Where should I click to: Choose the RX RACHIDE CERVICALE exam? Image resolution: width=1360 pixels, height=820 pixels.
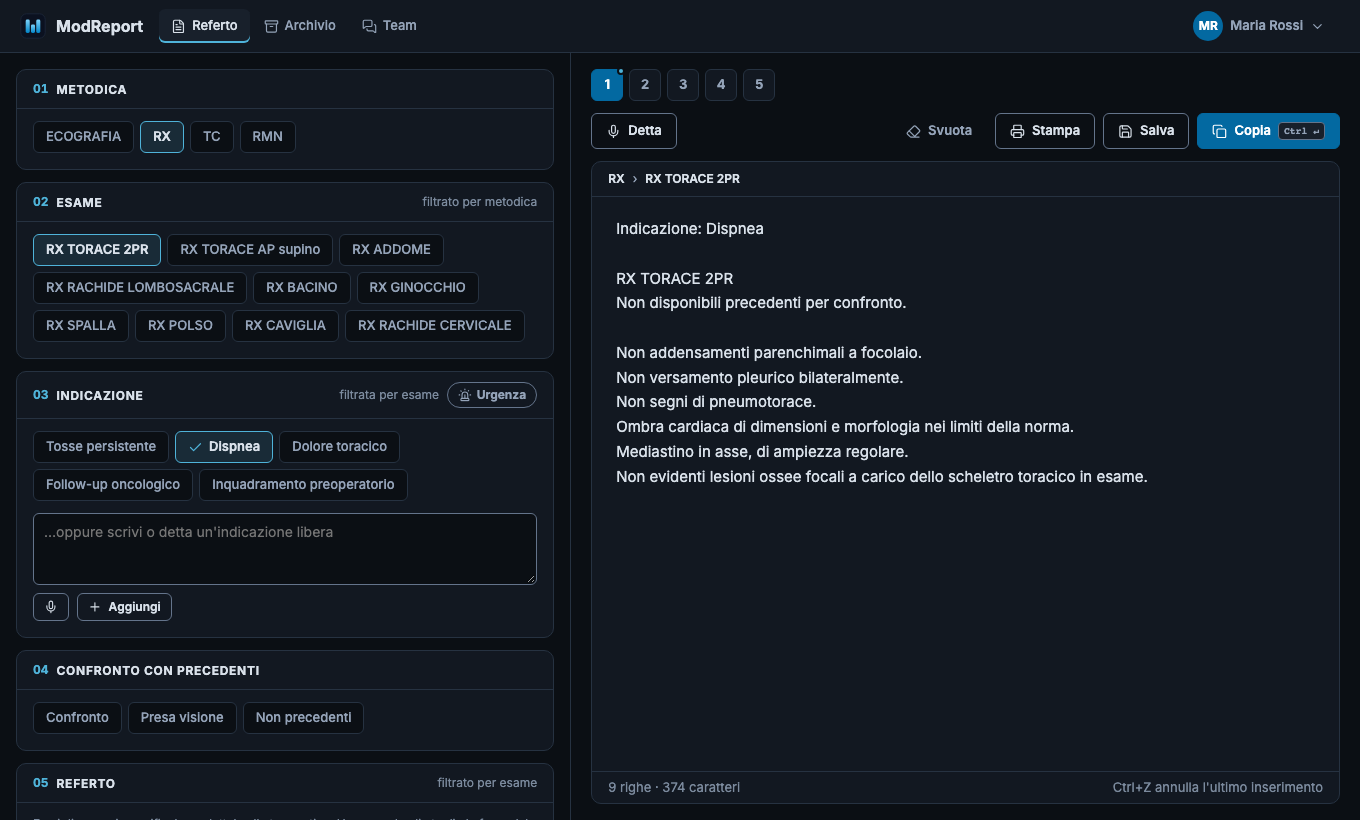point(435,326)
